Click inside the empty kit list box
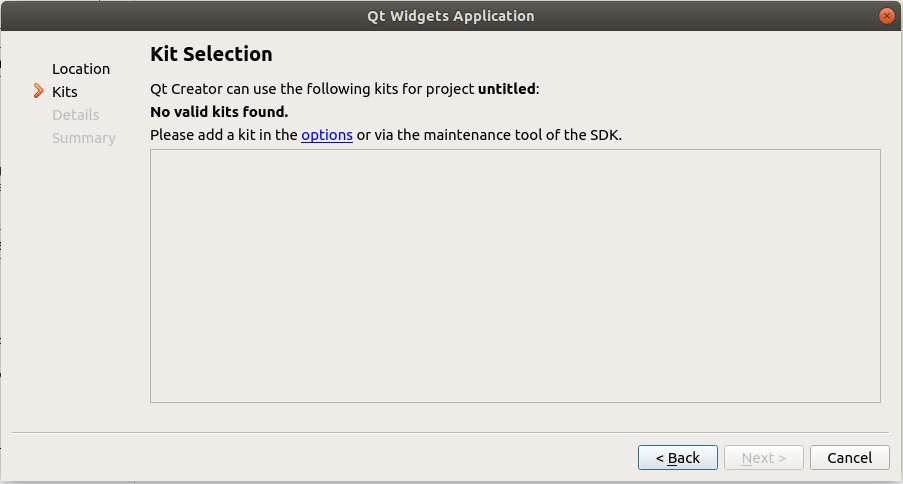Screen dimensions: 903x484 (x=515, y=276)
